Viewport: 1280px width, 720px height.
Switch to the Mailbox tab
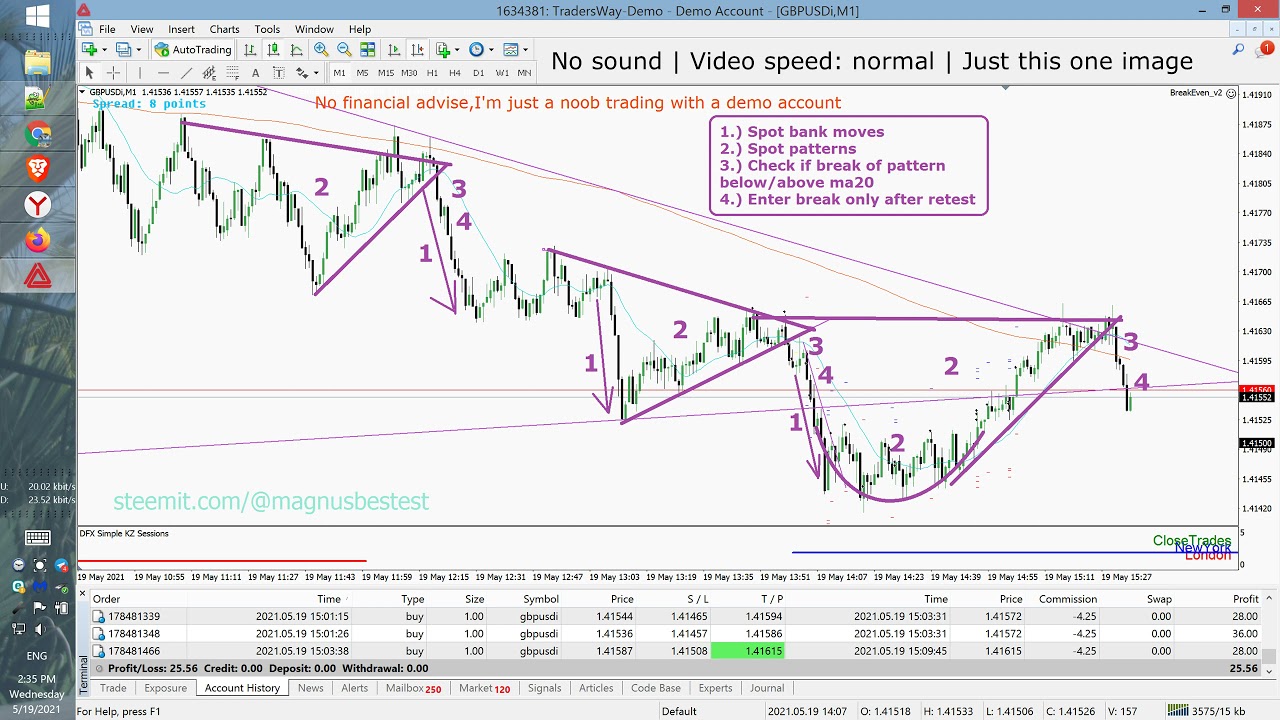[413, 688]
